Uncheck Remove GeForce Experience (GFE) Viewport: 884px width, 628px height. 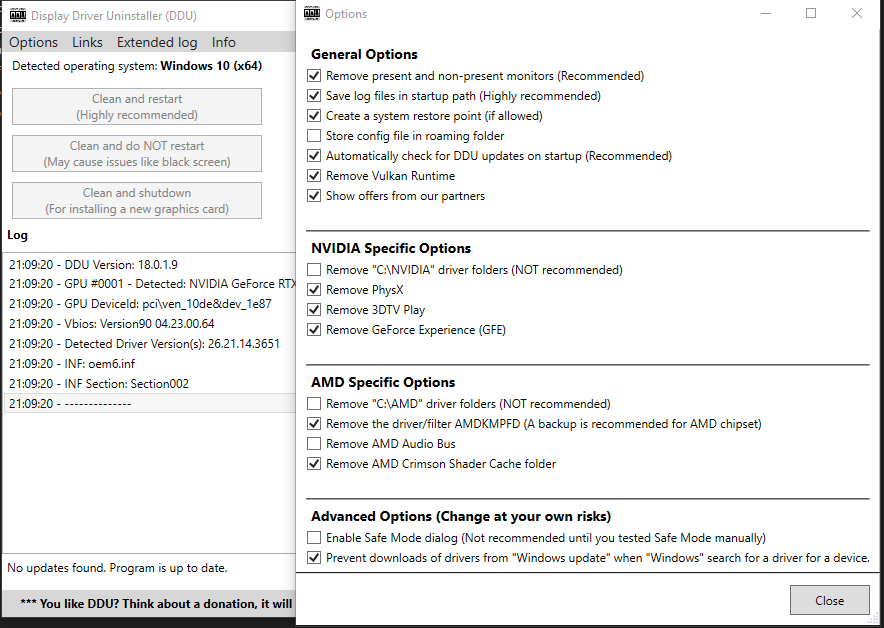point(314,330)
